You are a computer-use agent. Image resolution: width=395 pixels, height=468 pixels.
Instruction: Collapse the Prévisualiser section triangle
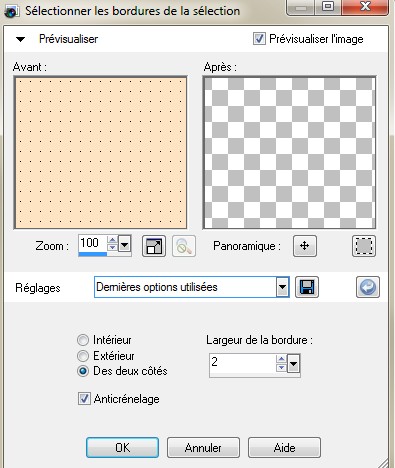tap(20, 39)
